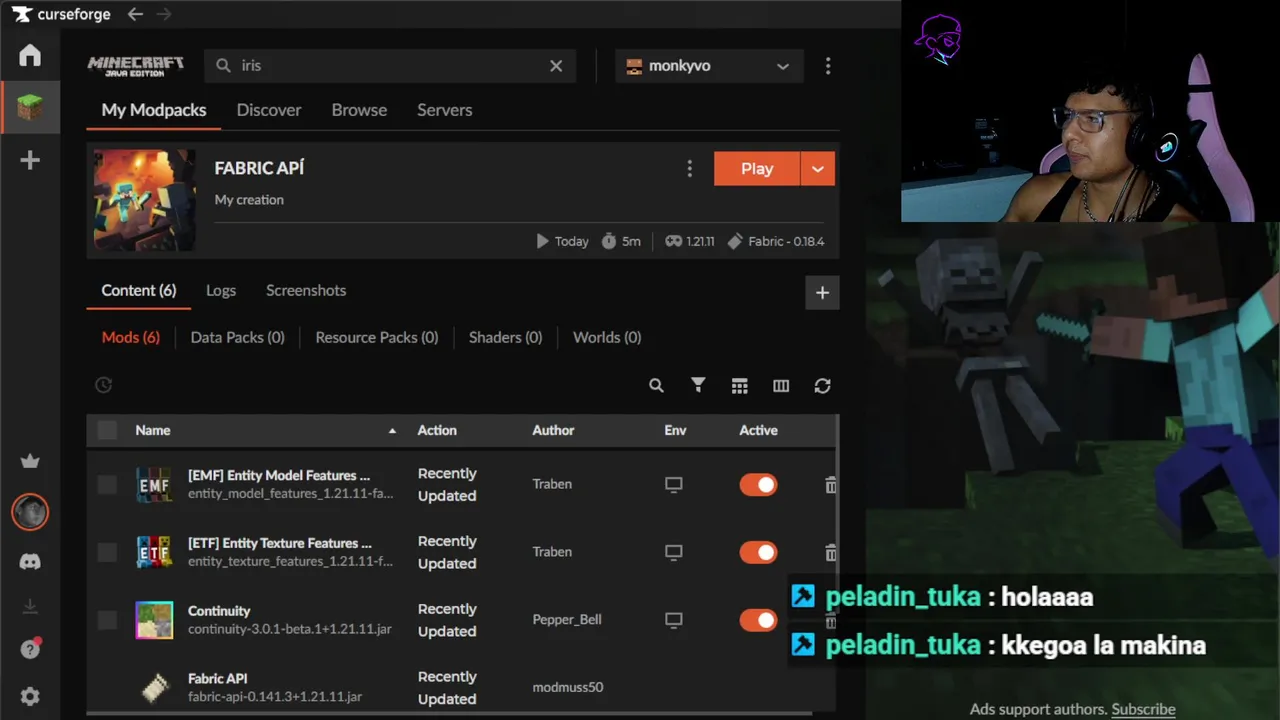Open the premium crown icon
1280x720 pixels.
tap(30, 461)
